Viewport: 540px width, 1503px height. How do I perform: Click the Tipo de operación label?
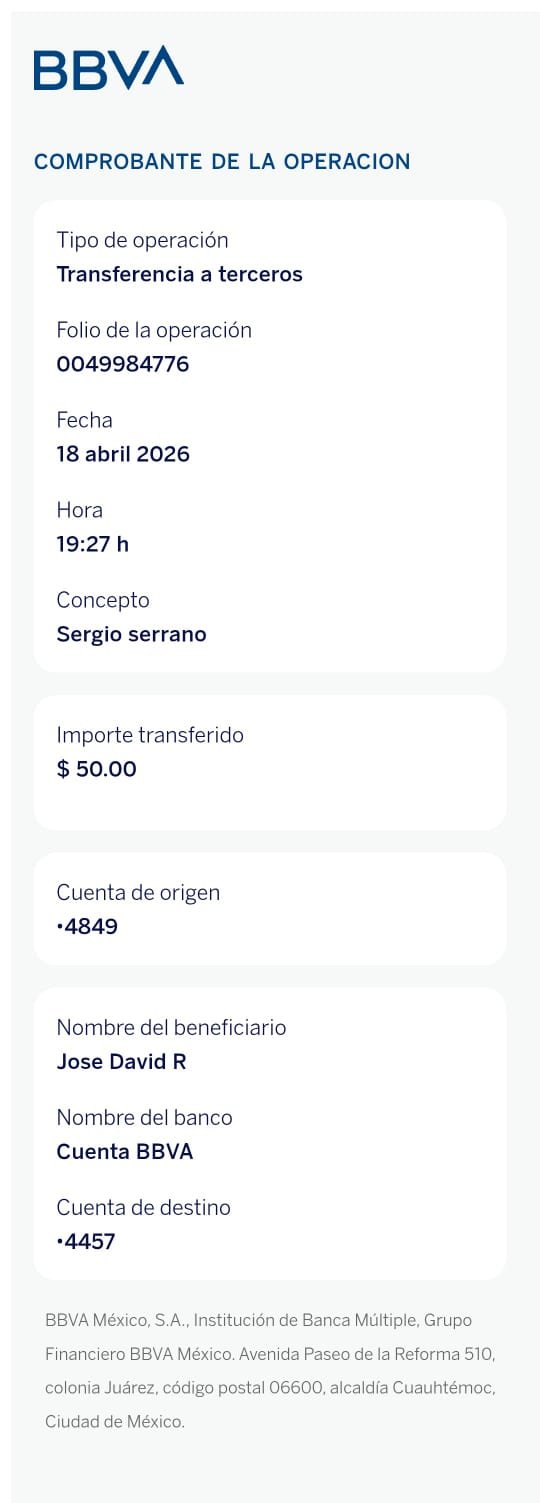pos(143,240)
